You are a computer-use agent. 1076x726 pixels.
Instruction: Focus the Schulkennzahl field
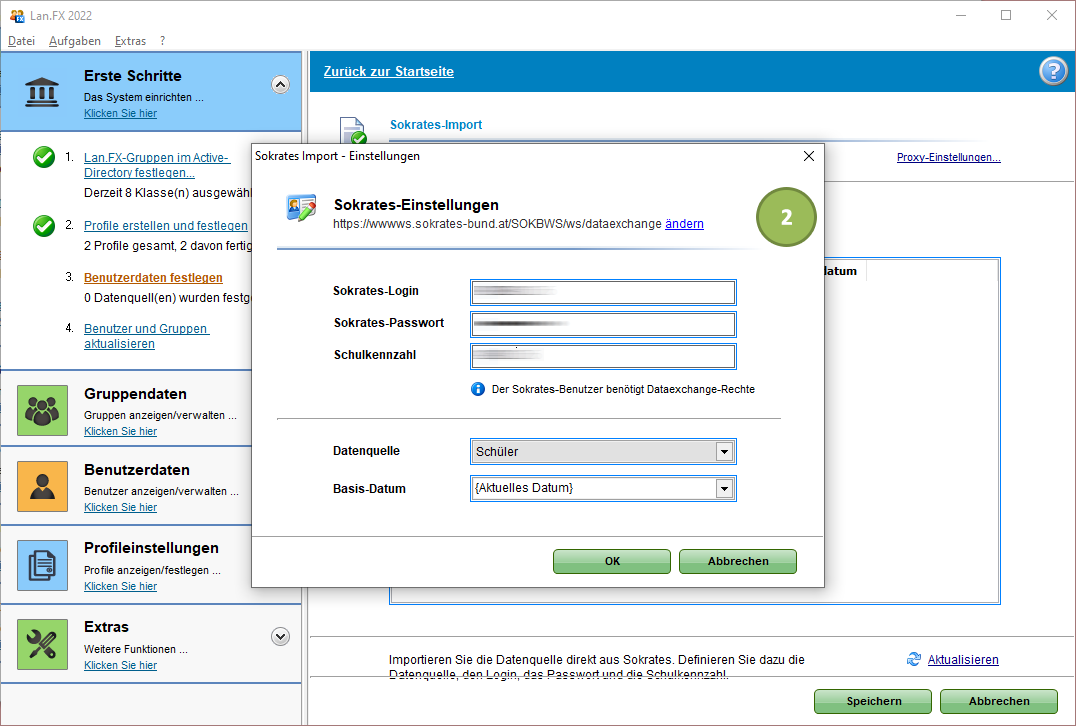[603, 356]
